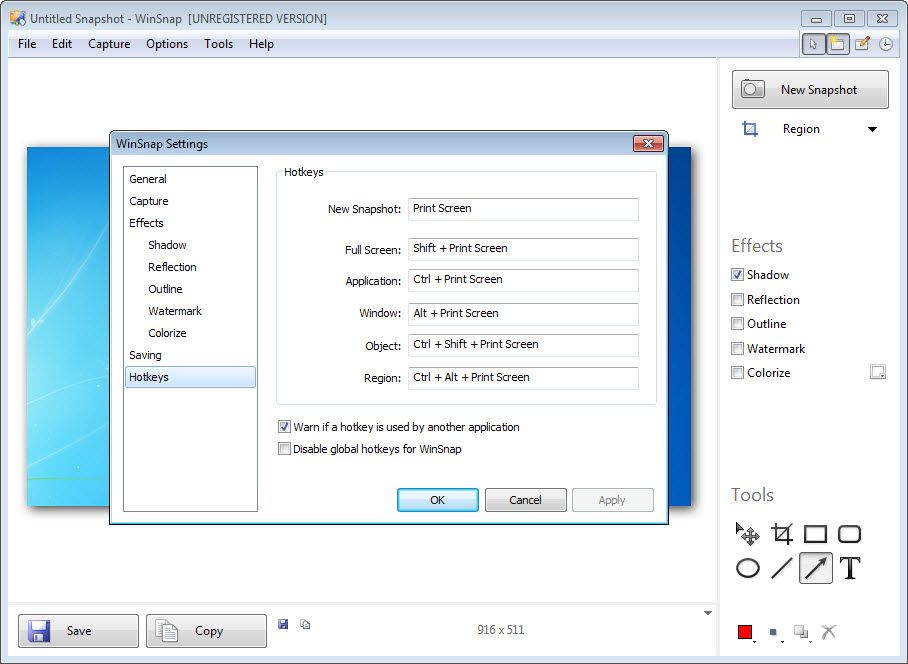The height and width of the screenshot is (664, 908).
Task: Select the Ellipse drawing tool
Action: tap(748, 568)
